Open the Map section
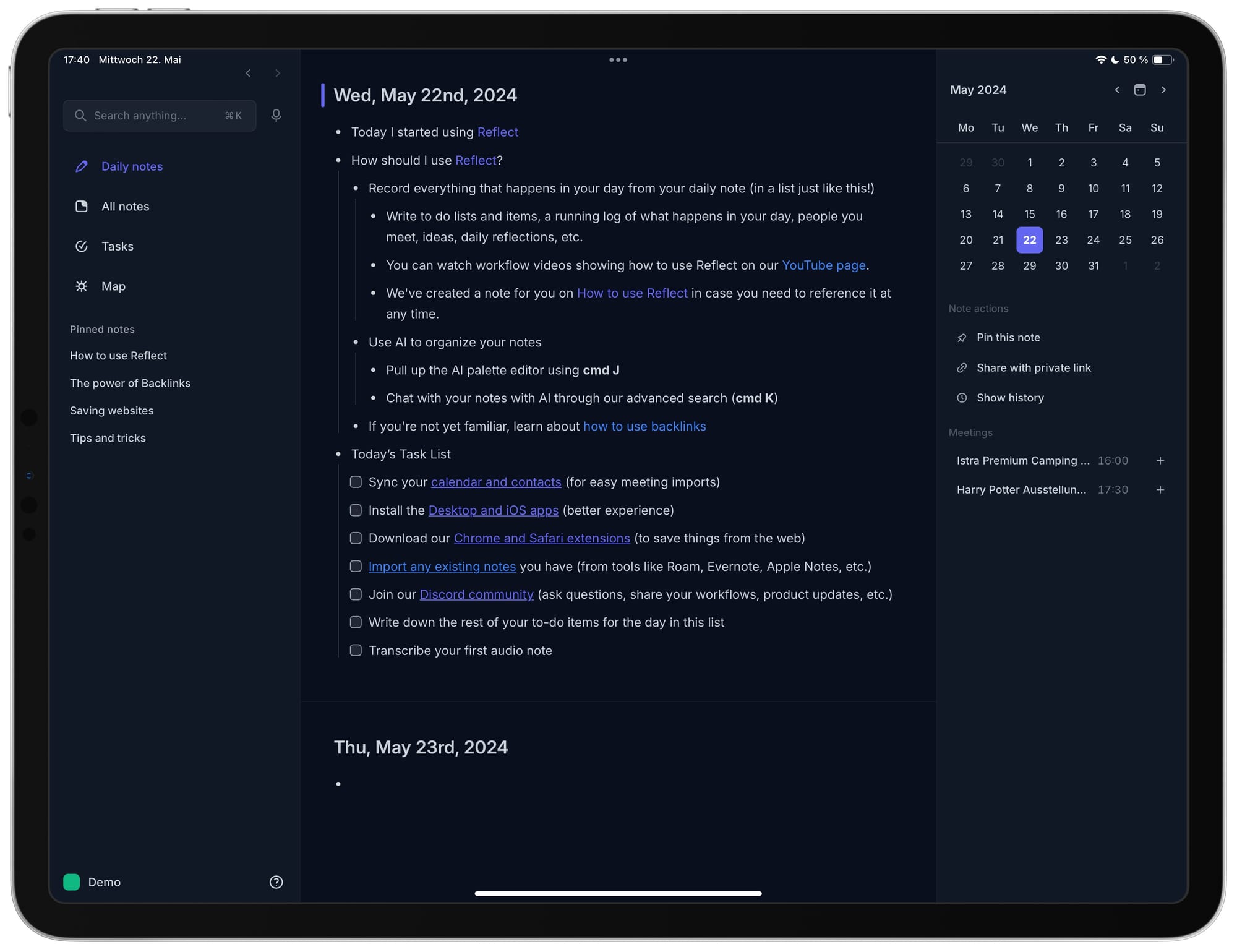This screenshot has height=952, width=1237. pyautogui.click(x=113, y=286)
